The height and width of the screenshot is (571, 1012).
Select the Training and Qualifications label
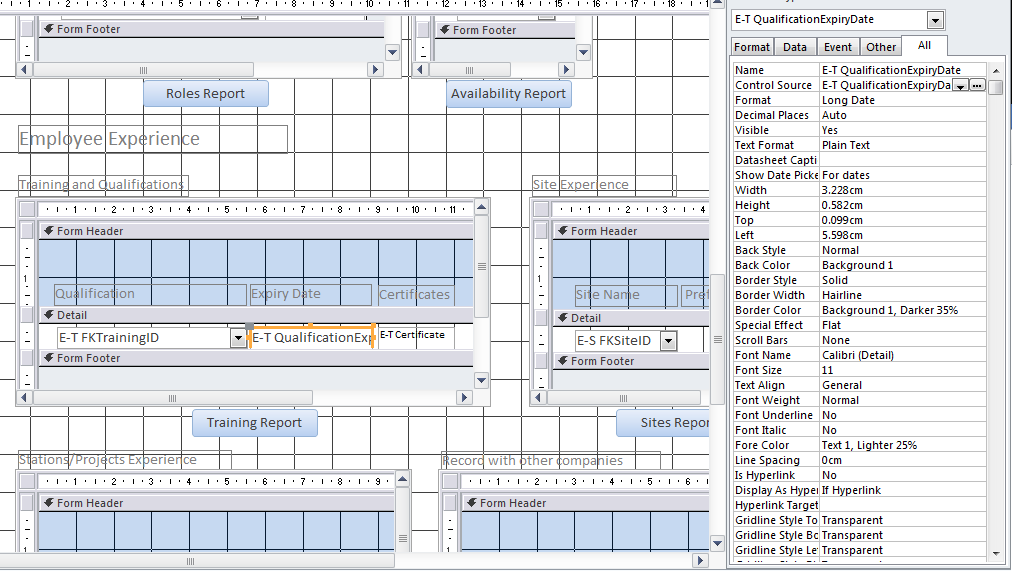[x=103, y=185]
